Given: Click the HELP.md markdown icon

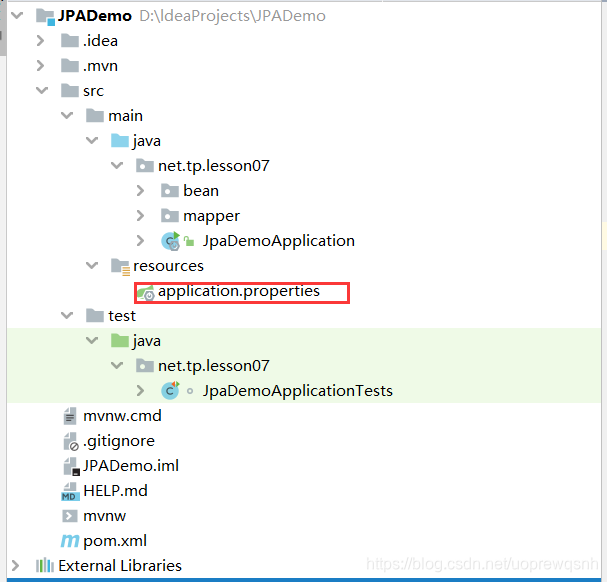Looking at the screenshot, I should pos(70,491).
